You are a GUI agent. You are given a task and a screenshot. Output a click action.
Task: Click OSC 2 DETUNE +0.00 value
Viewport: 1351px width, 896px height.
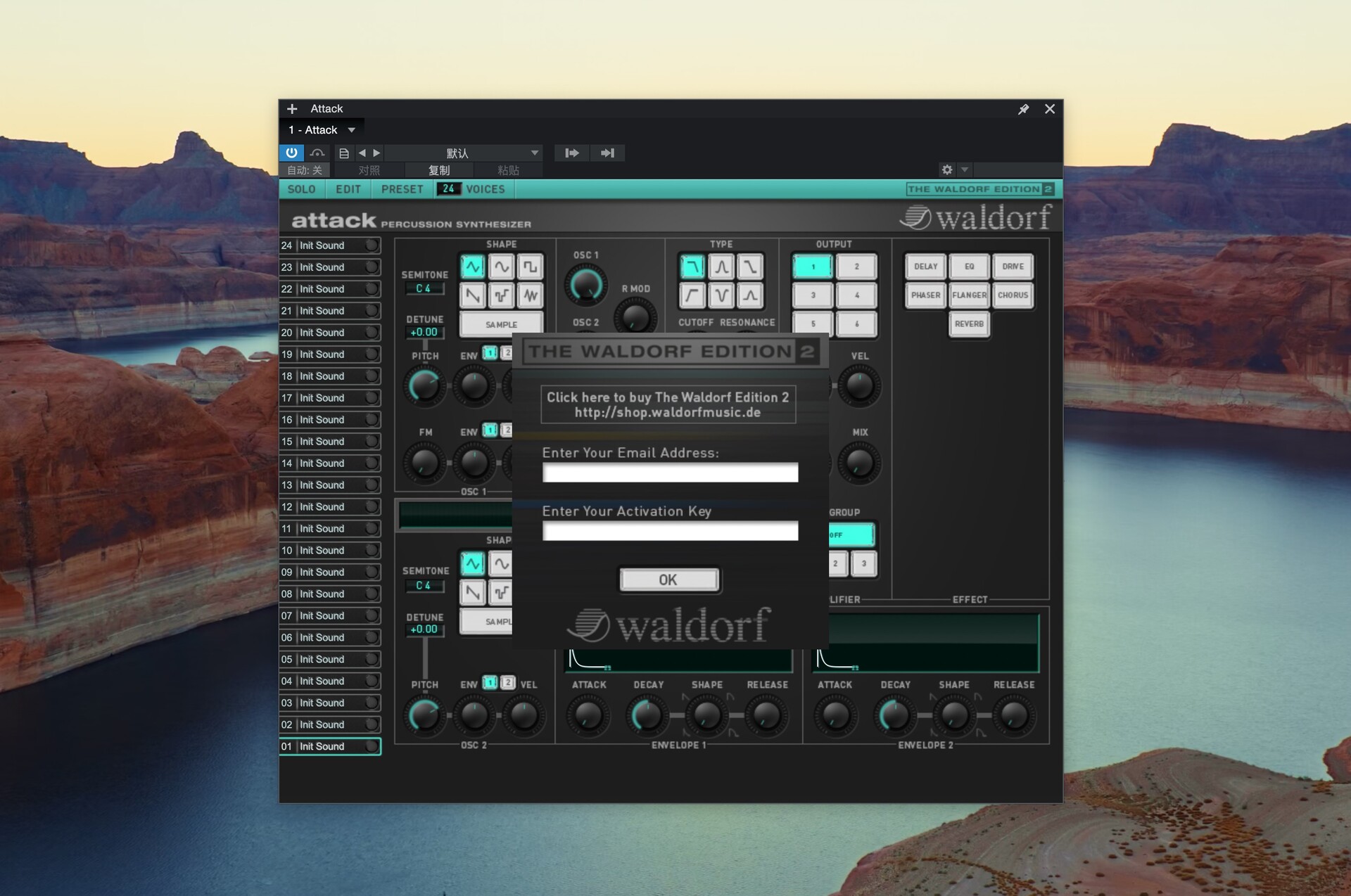pos(424,629)
